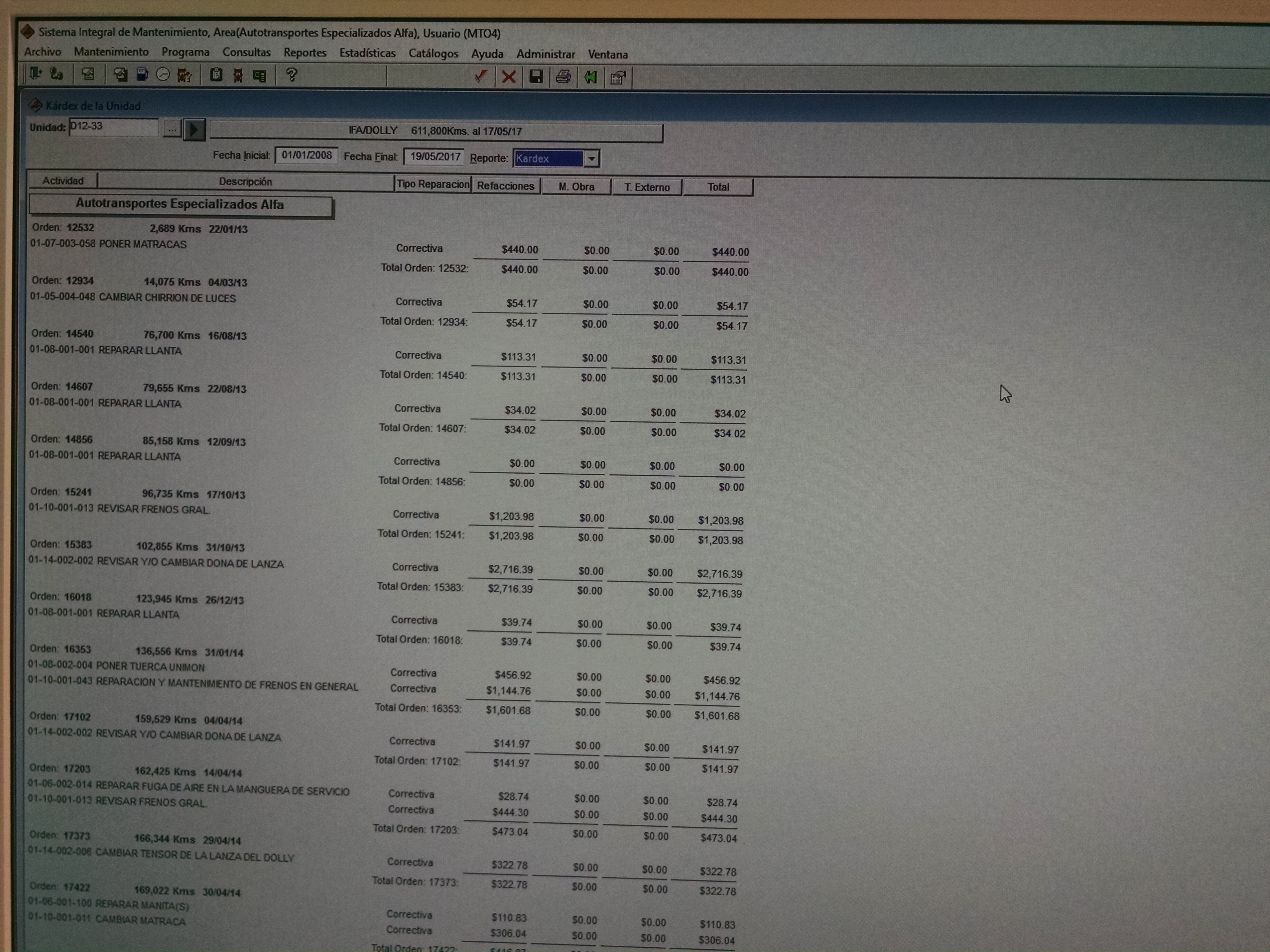Click the floppy disk save icon
The image size is (1270, 952).
[536, 77]
